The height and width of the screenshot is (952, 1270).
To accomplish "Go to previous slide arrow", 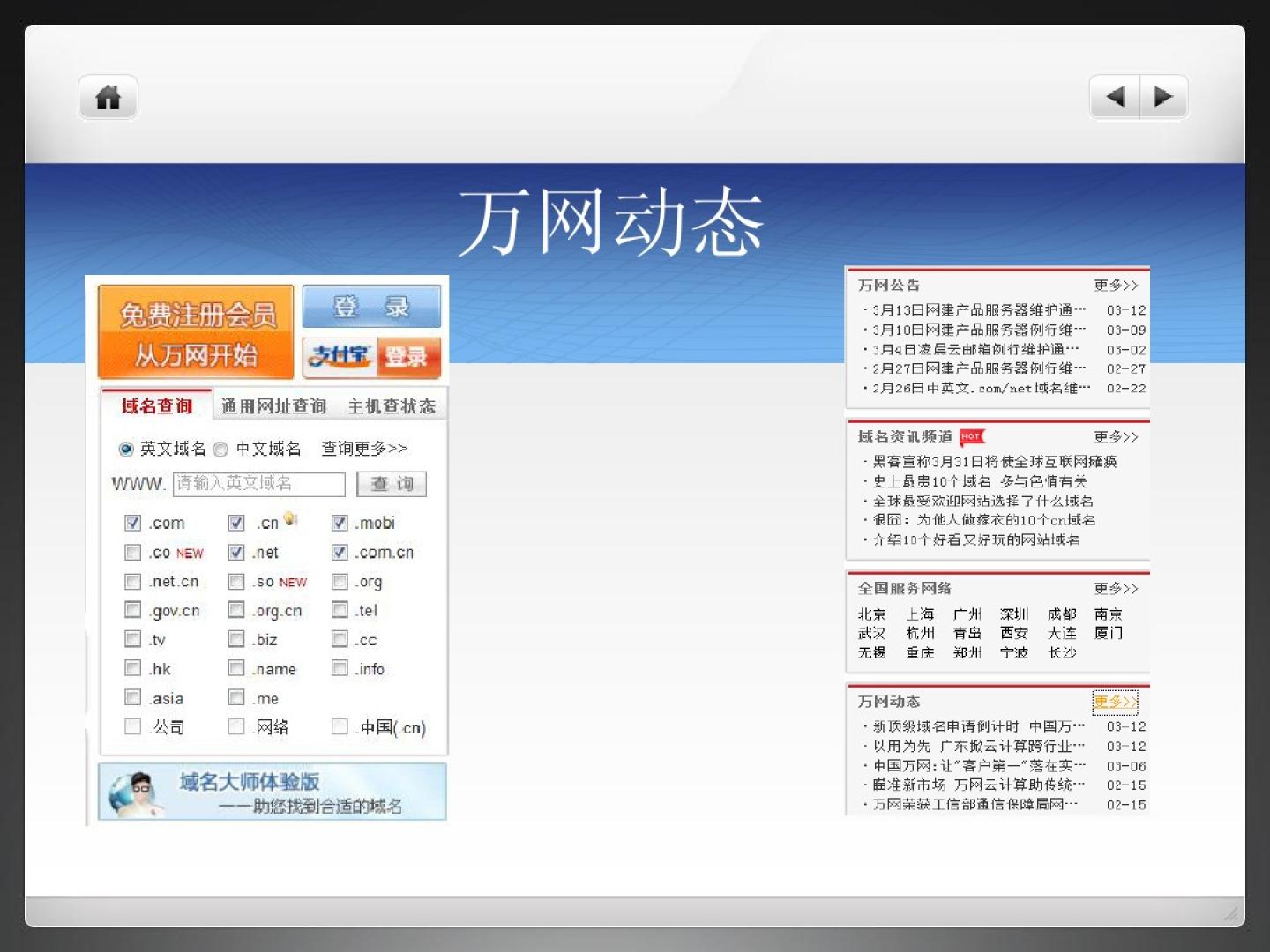I will (1115, 97).
